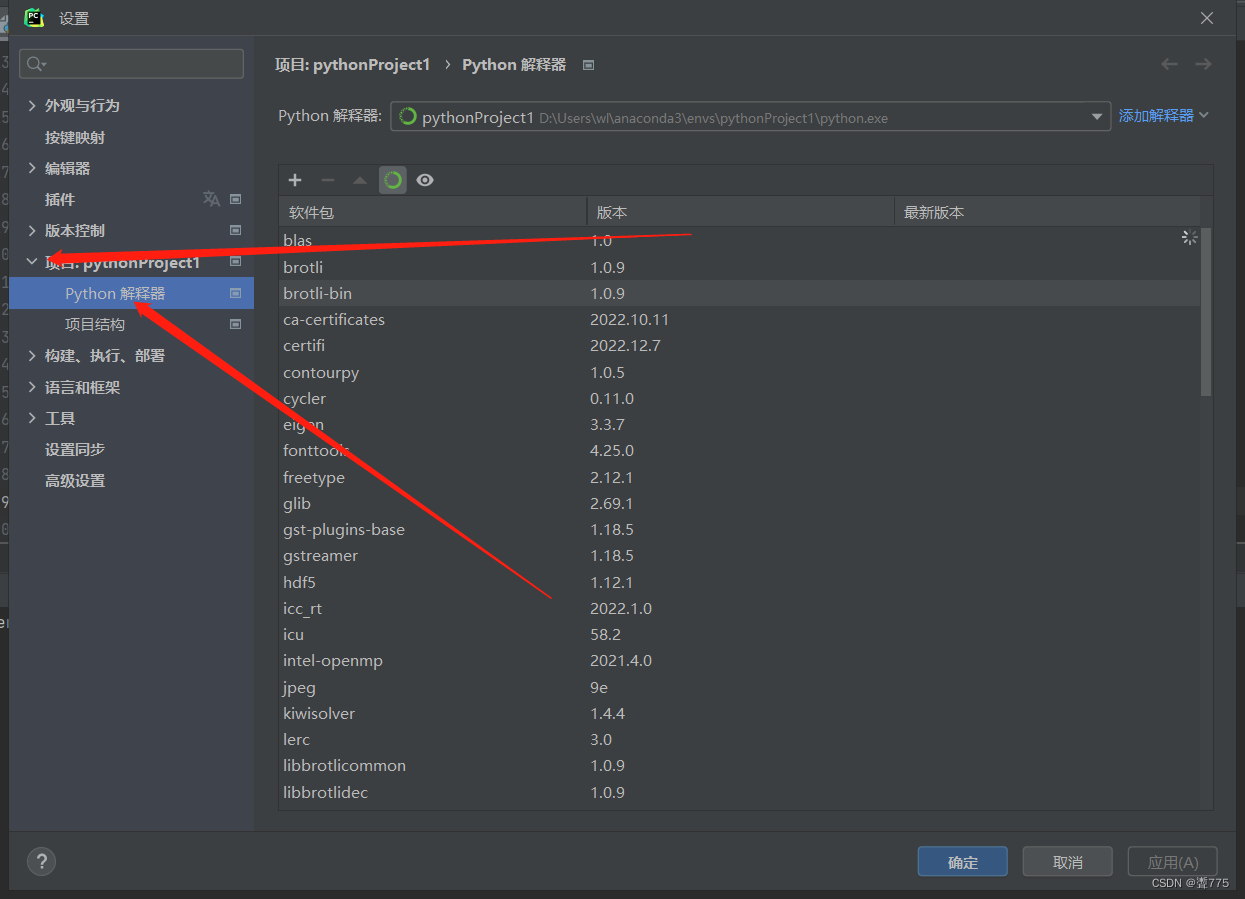Expand the 构建、执行、部署 section
The width and height of the screenshot is (1245, 899).
coord(32,355)
